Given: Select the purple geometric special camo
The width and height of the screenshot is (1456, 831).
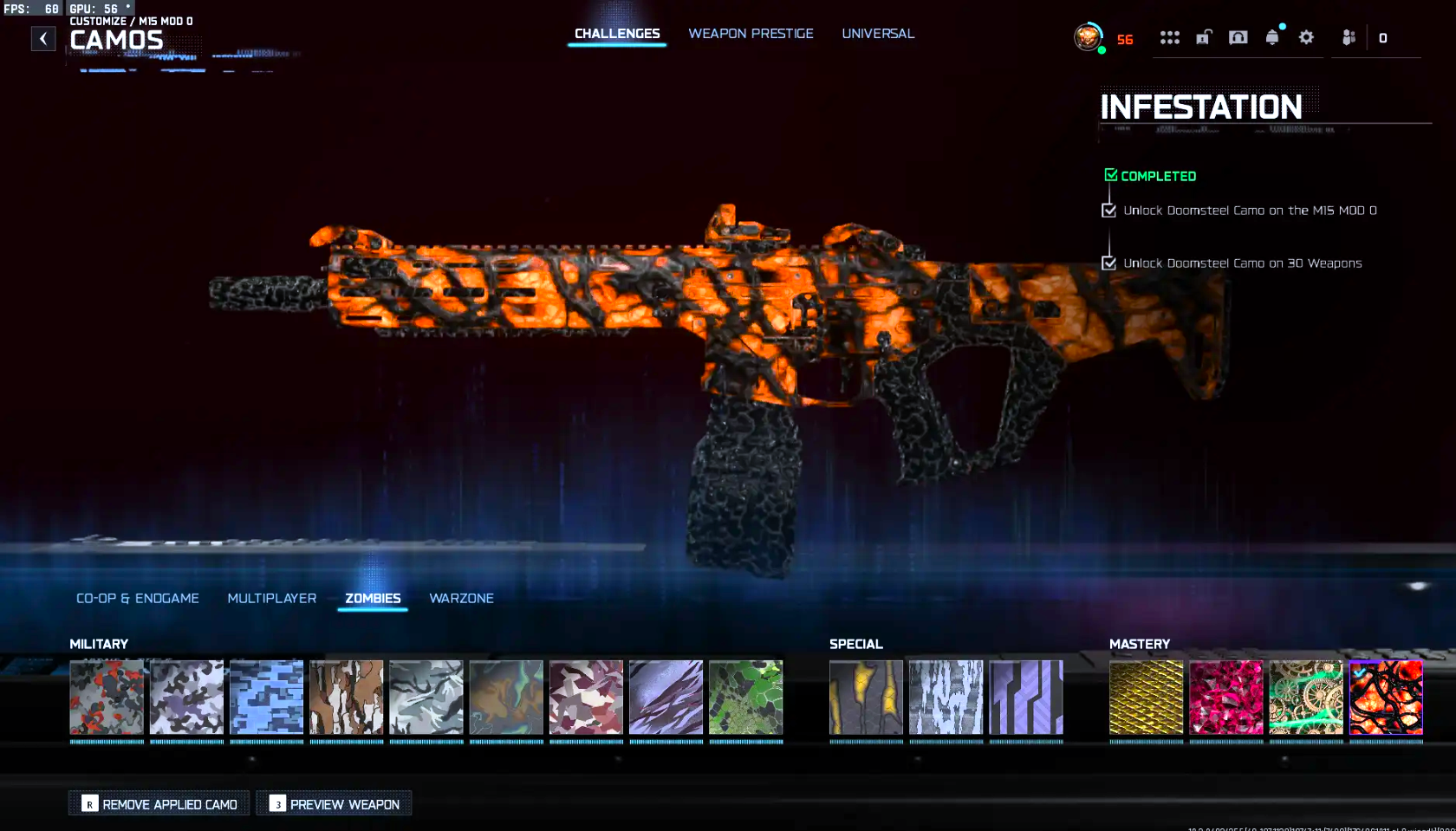Looking at the screenshot, I should [x=1026, y=698].
